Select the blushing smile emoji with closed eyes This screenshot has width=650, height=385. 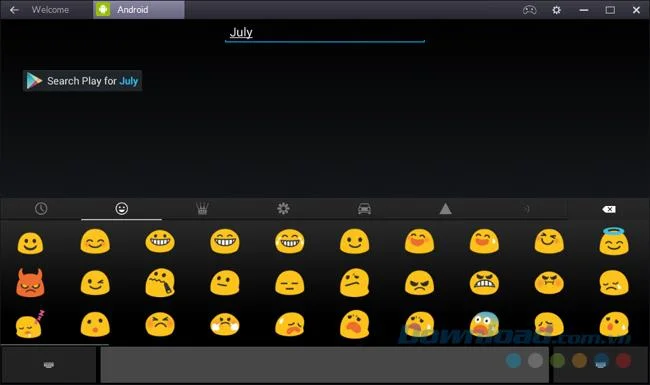[95, 242]
